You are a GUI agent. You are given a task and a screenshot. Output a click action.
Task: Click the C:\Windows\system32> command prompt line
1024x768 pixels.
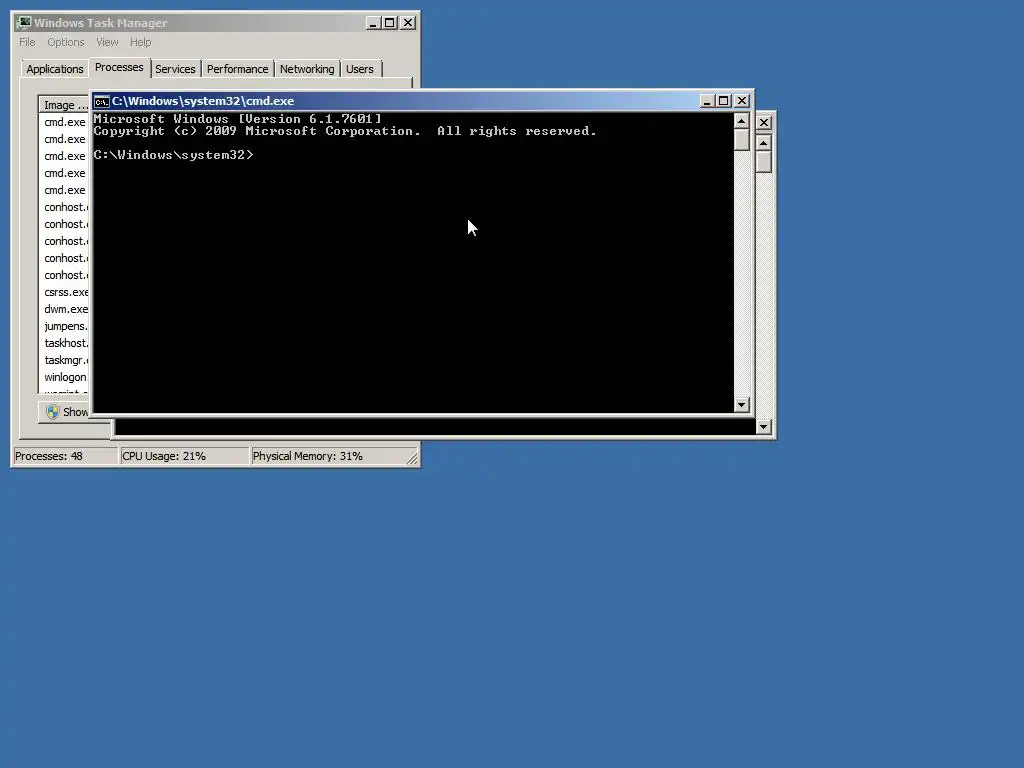173,155
